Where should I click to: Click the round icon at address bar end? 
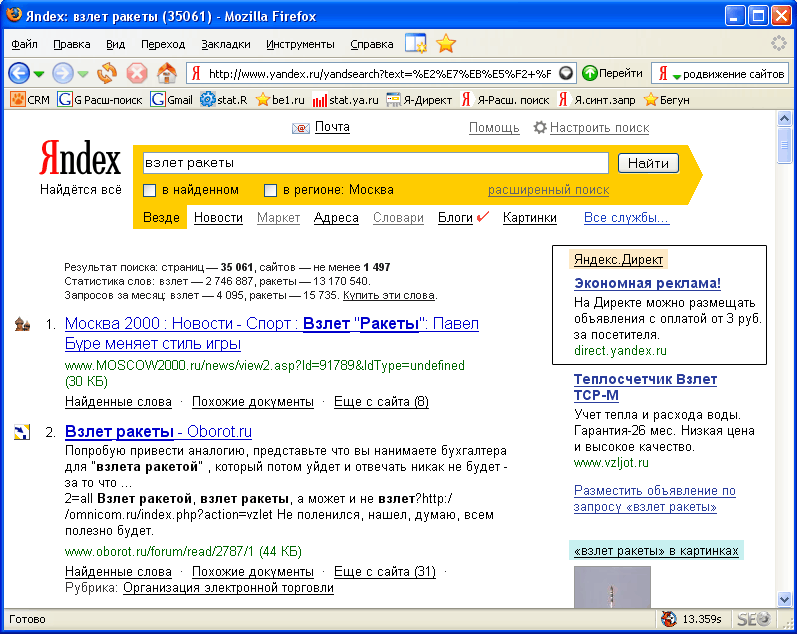(566, 74)
